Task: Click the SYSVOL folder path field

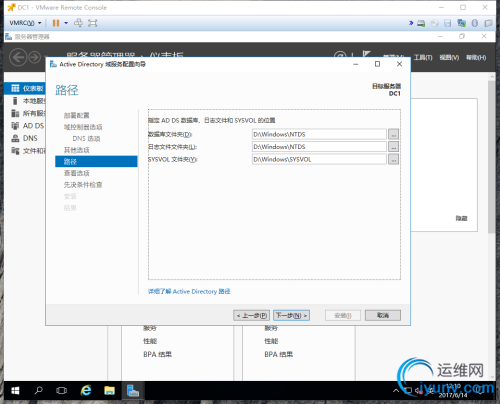Action: pyautogui.click(x=319, y=159)
